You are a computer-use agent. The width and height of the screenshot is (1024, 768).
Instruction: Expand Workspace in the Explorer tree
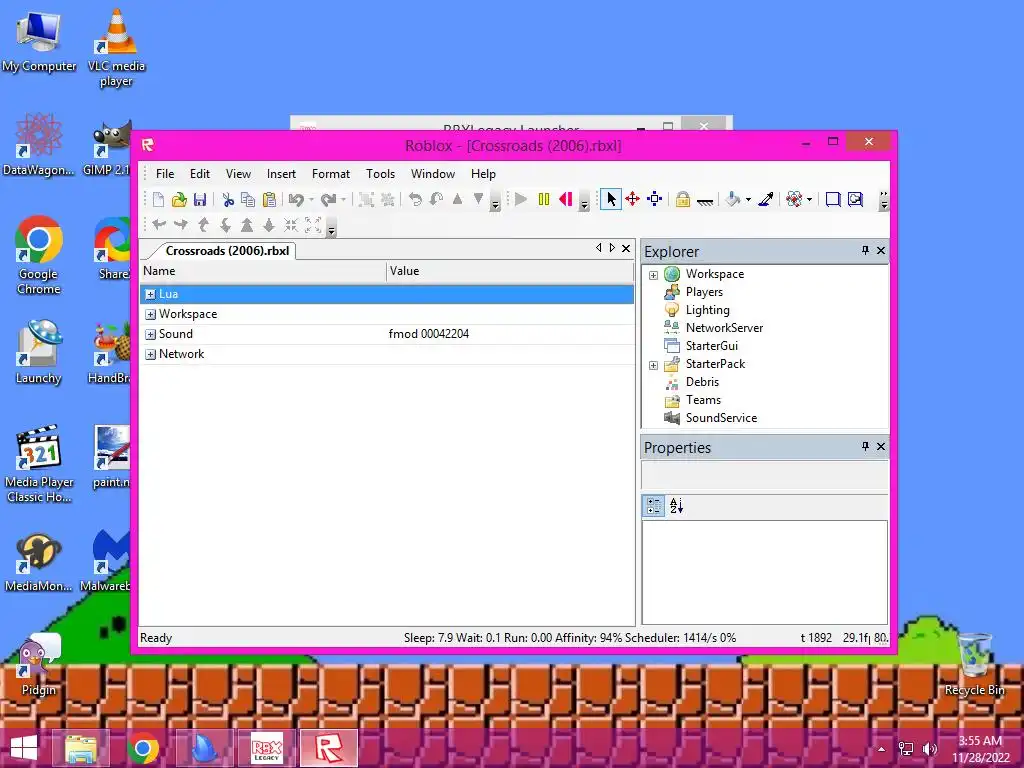tap(653, 275)
